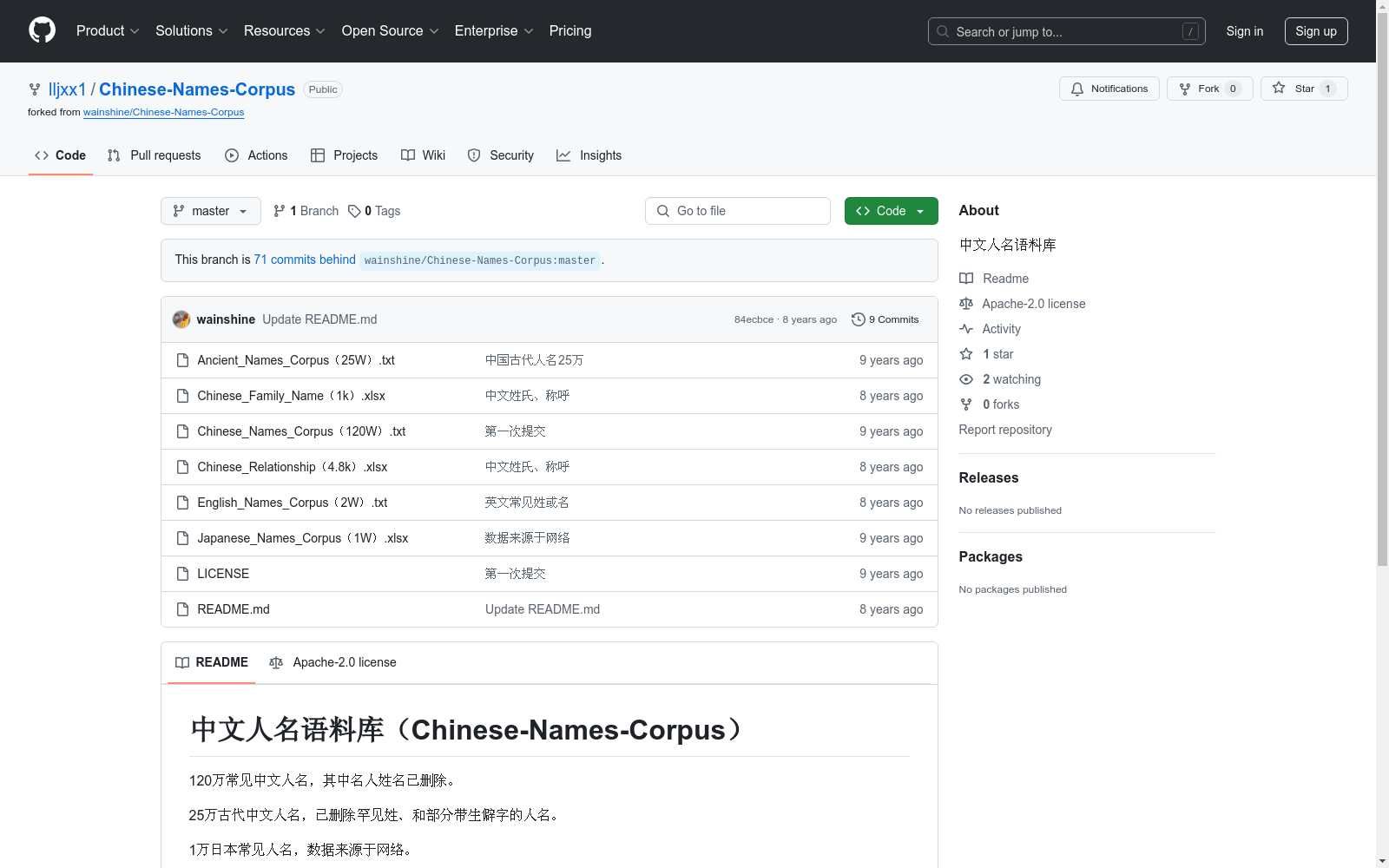Open the GitHub home logo
This screenshot has width=1389, height=868.
(42, 30)
